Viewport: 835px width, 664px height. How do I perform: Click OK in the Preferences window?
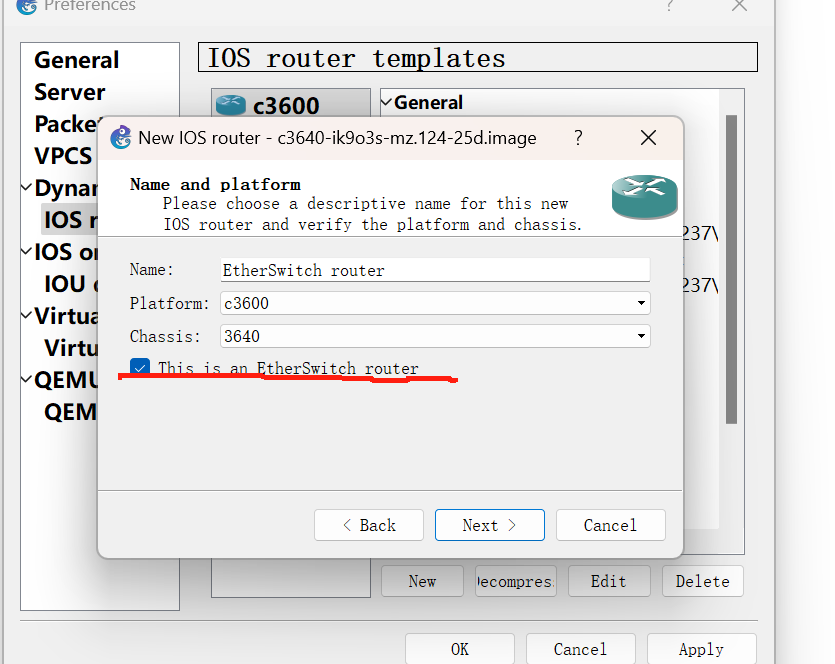(460, 649)
